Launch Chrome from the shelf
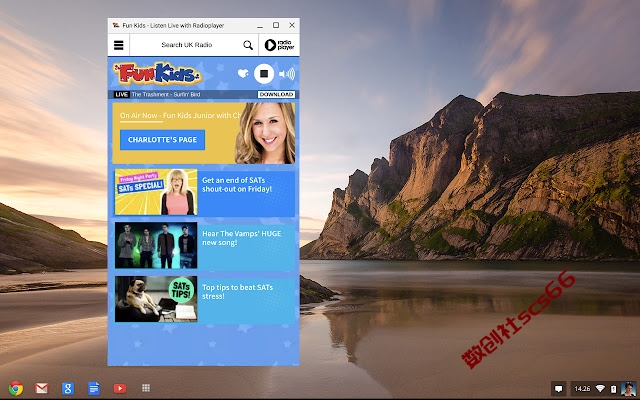 pos(16,388)
